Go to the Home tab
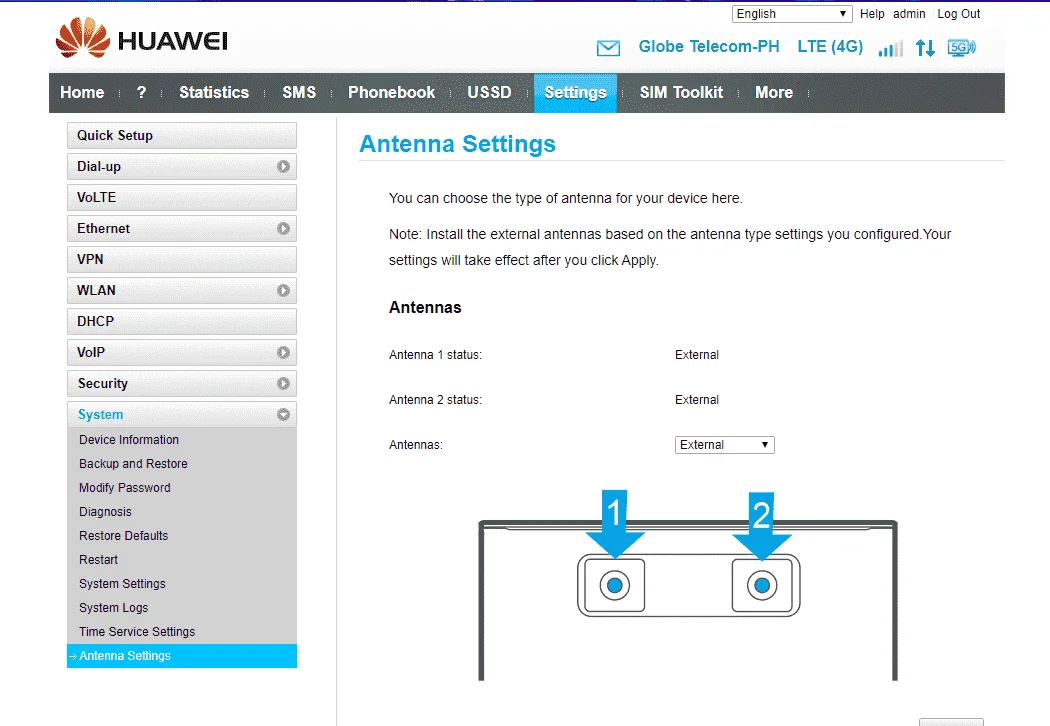Viewport: 1050px width, 726px height. (82, 92)
